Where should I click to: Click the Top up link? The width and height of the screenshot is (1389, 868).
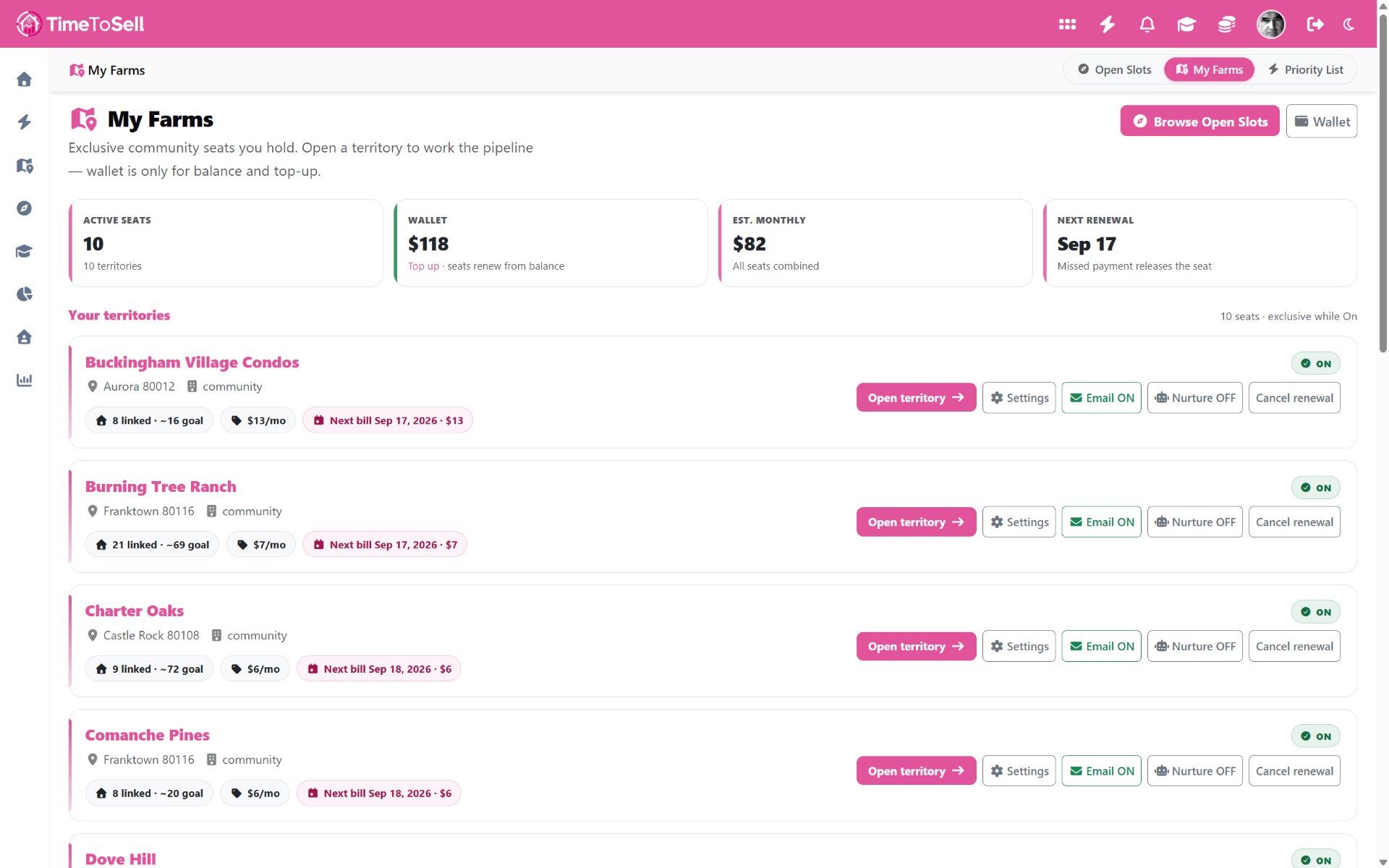click(423, 266)
